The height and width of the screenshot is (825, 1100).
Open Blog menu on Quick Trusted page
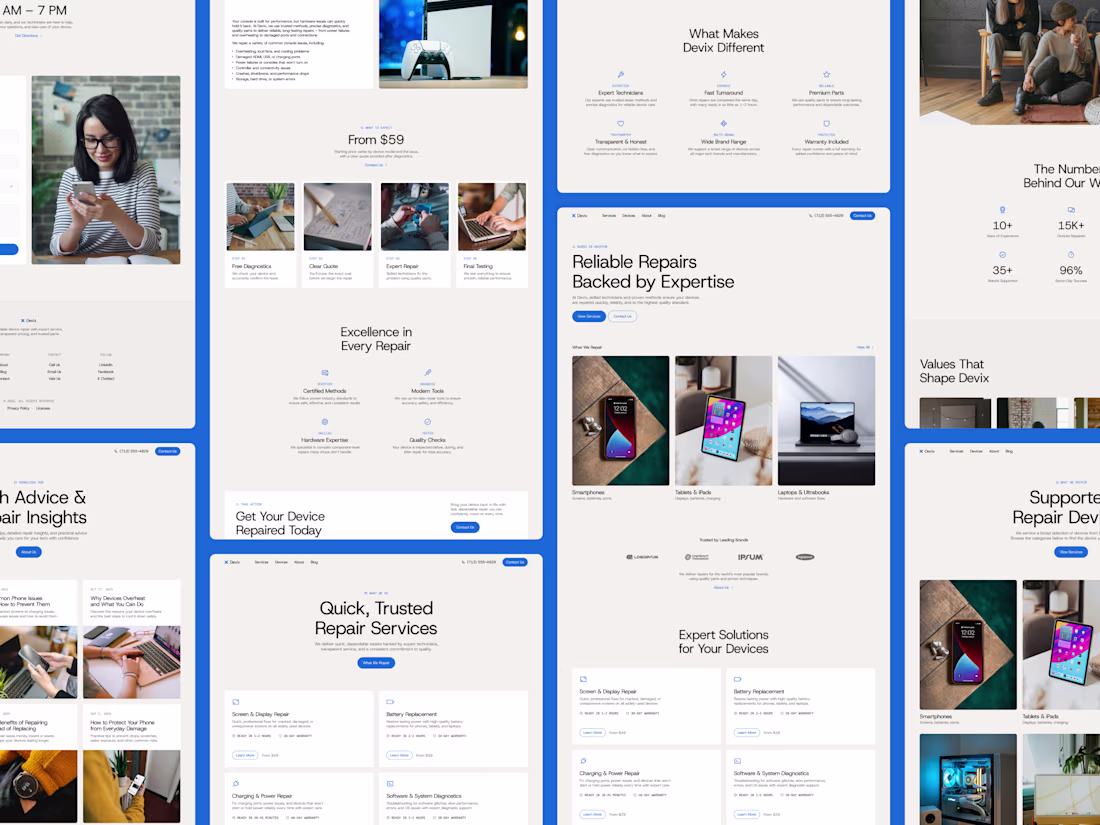point(314,562)
